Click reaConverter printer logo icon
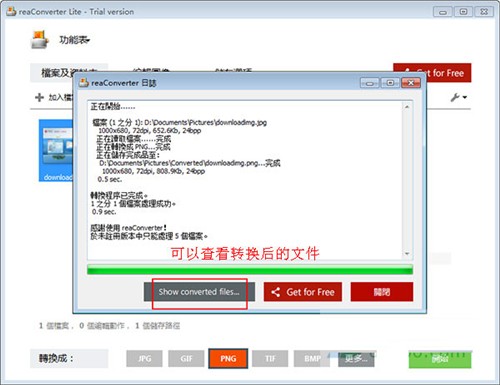The height and width of the screenshot is (385, 500). coord(40,40)
